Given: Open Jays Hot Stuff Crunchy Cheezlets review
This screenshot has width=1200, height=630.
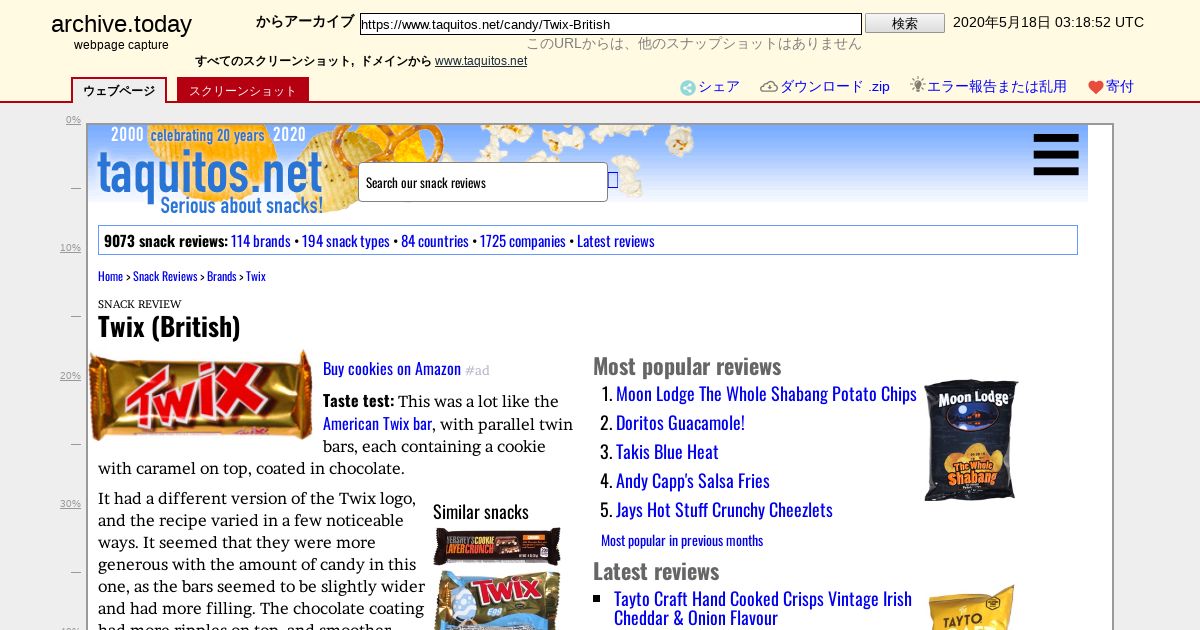Looking at the screenshot, I should coord(724,510).
